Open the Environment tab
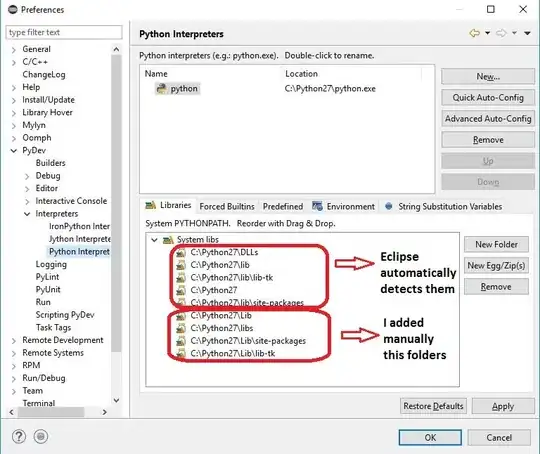 [x=343, y=206]
